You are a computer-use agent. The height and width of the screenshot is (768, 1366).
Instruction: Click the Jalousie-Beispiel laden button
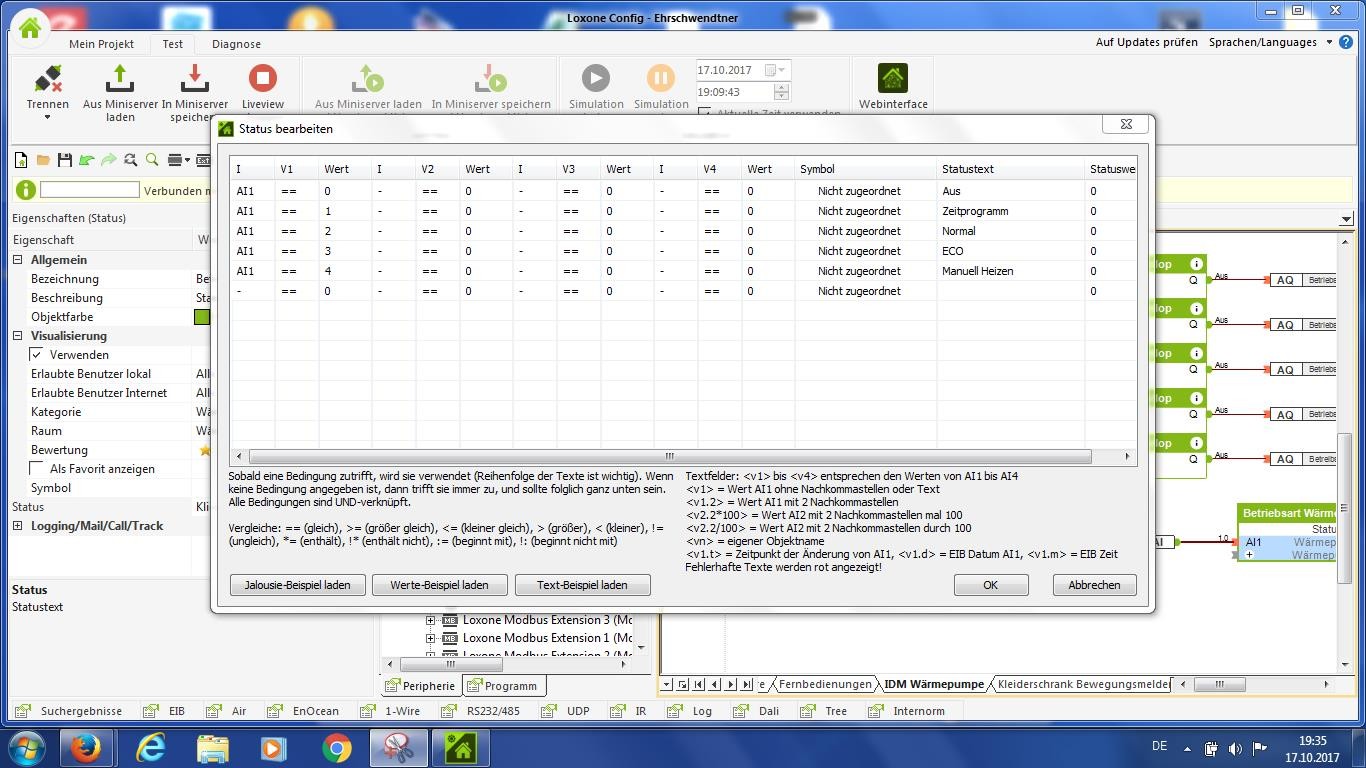tap(298, 585)
